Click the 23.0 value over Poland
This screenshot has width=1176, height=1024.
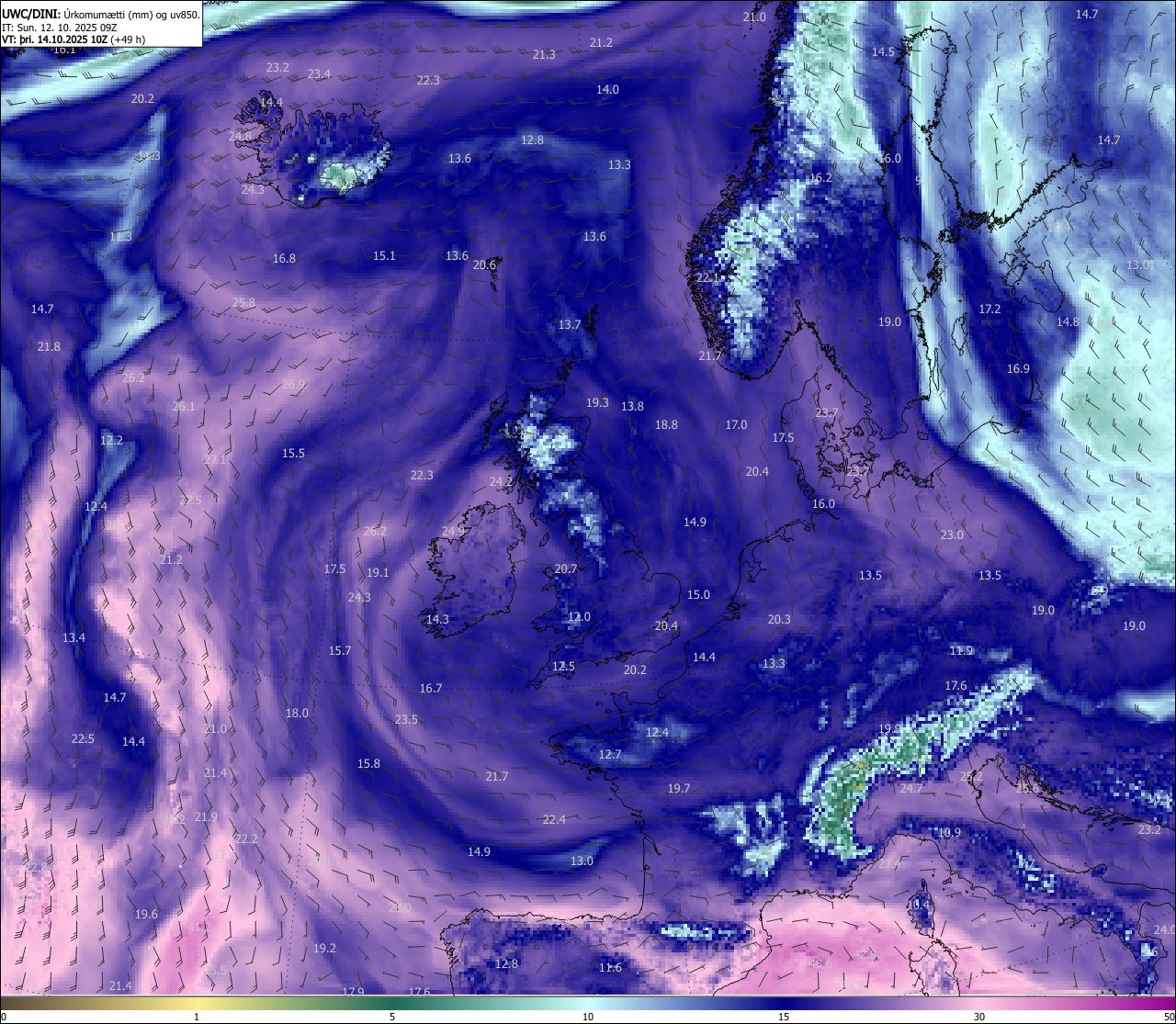click(952, 535)
